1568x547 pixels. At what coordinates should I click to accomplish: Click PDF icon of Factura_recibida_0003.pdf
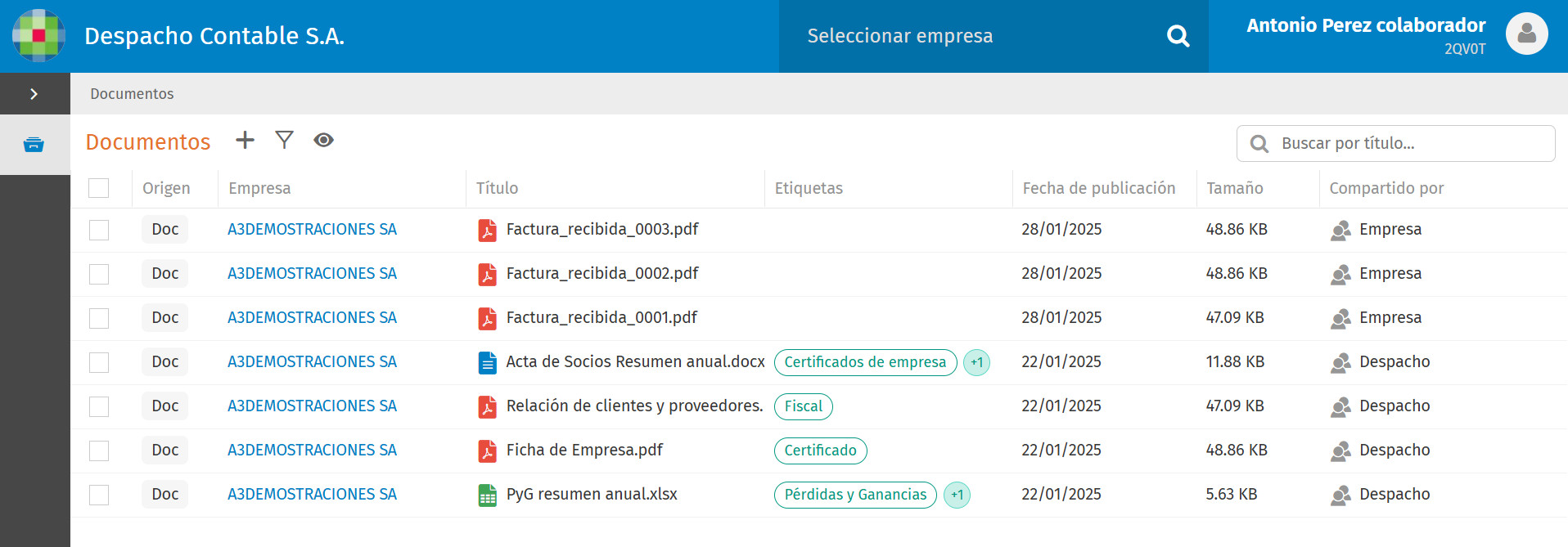[487, 230]
